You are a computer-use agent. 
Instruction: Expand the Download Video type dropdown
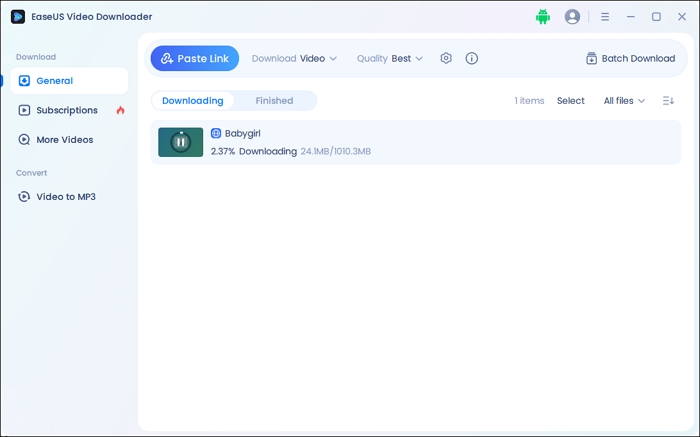[x=294, y=59]
